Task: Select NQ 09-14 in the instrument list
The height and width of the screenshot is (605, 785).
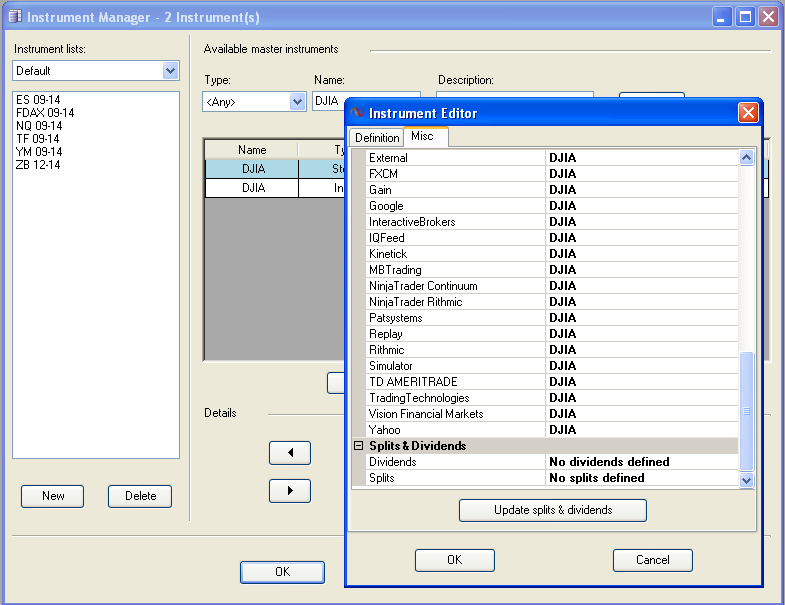Action: (39, 125)
